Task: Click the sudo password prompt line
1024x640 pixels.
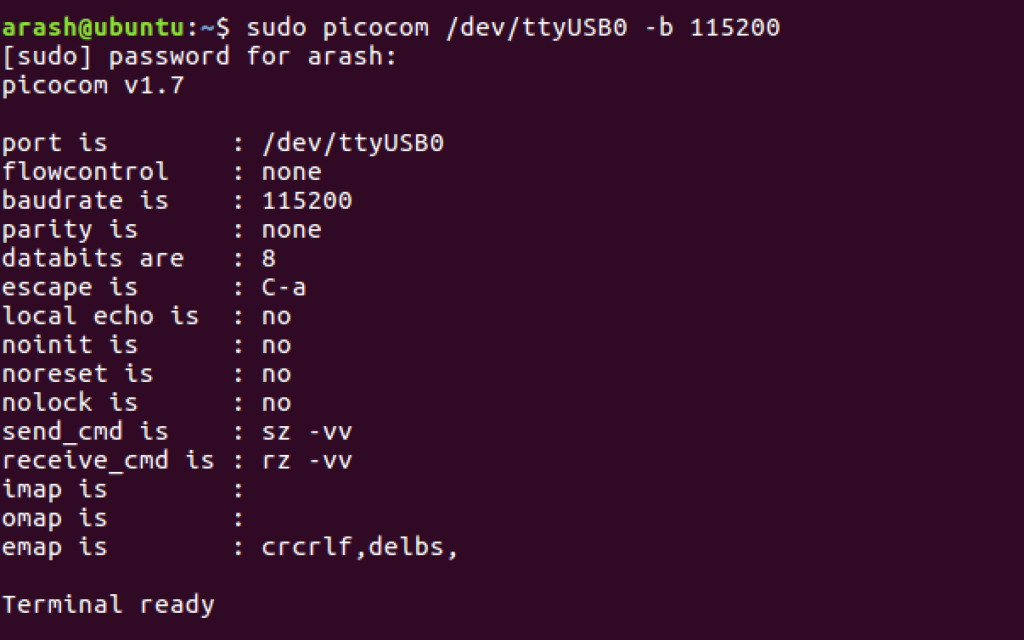Action: pyautogui.click(x=199, y=56)
